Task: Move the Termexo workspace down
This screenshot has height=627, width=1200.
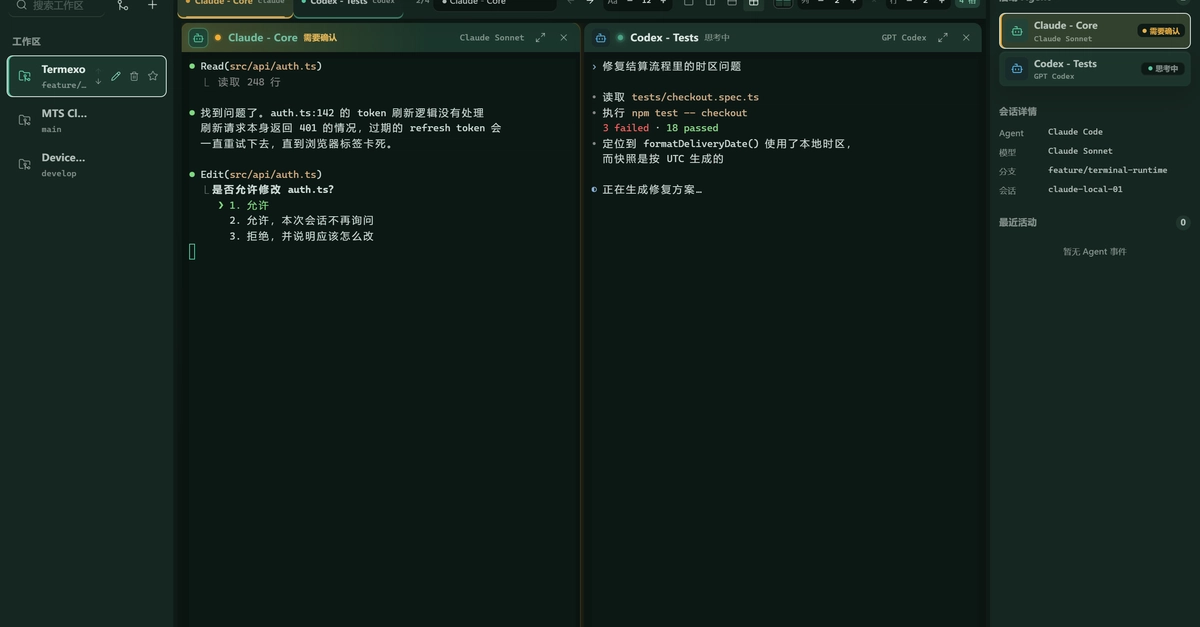Action: coord(98,81)
